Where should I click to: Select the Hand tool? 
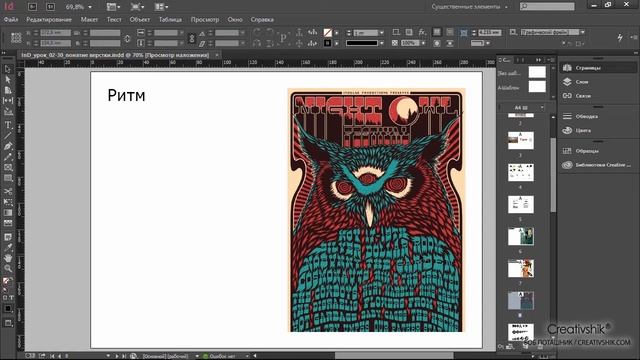coord(8,258)
